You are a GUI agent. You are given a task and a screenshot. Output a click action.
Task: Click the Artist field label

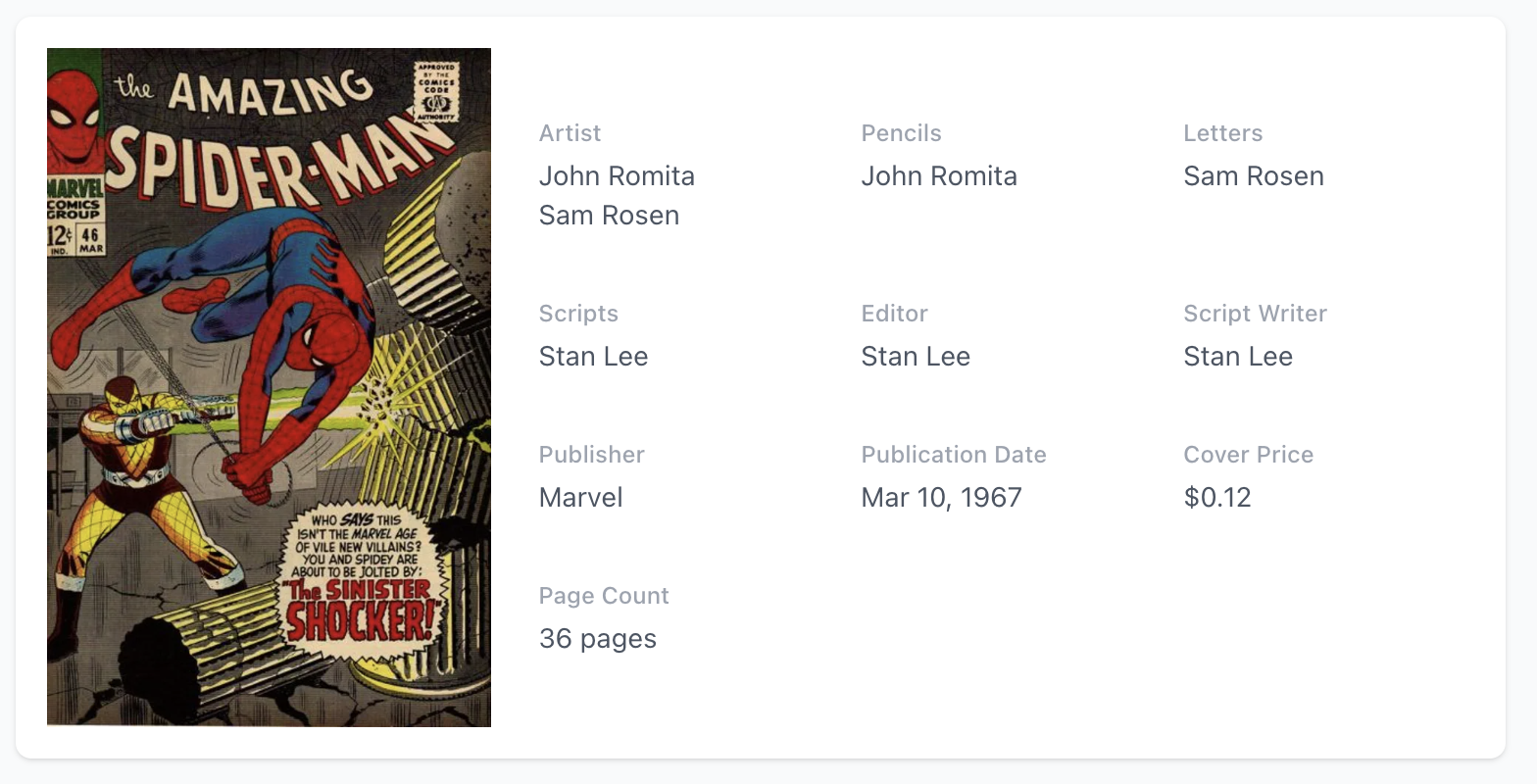click(570, 133)
